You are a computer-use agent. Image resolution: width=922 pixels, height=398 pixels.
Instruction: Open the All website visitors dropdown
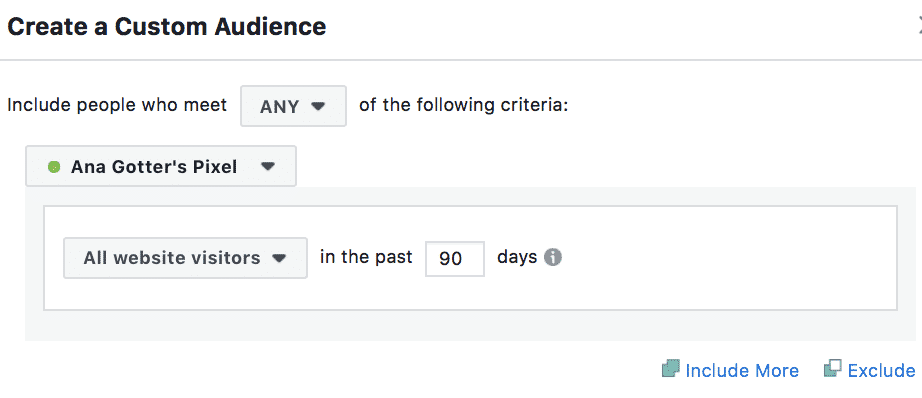tap(185, 257)
